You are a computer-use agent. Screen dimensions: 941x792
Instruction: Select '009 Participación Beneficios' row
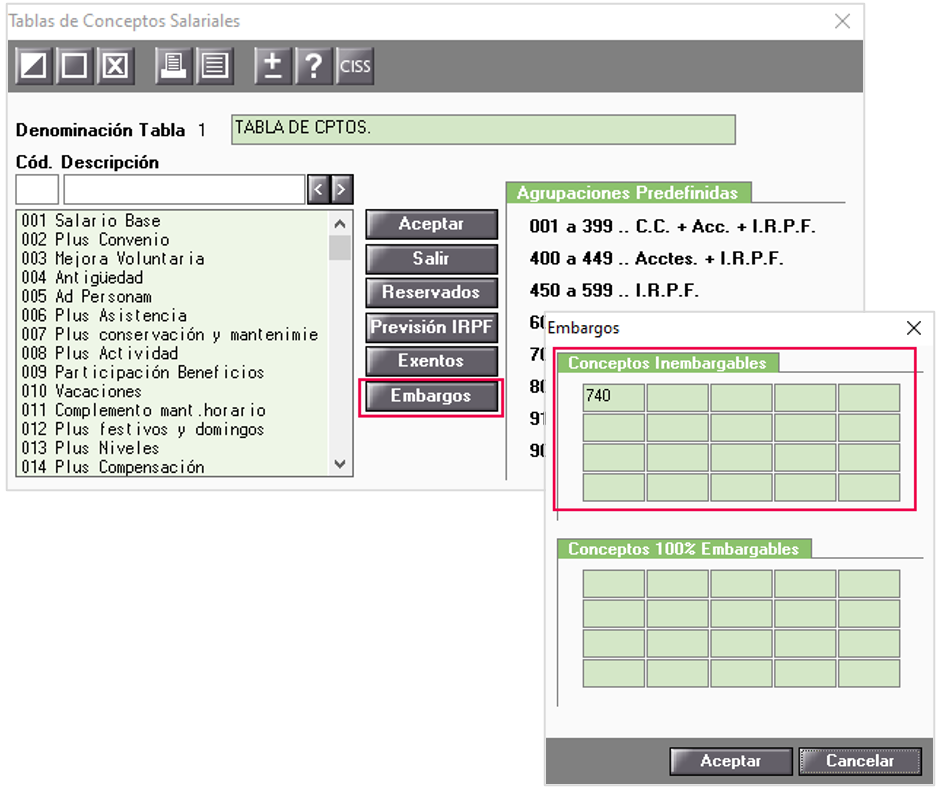[x=172, y=373]
